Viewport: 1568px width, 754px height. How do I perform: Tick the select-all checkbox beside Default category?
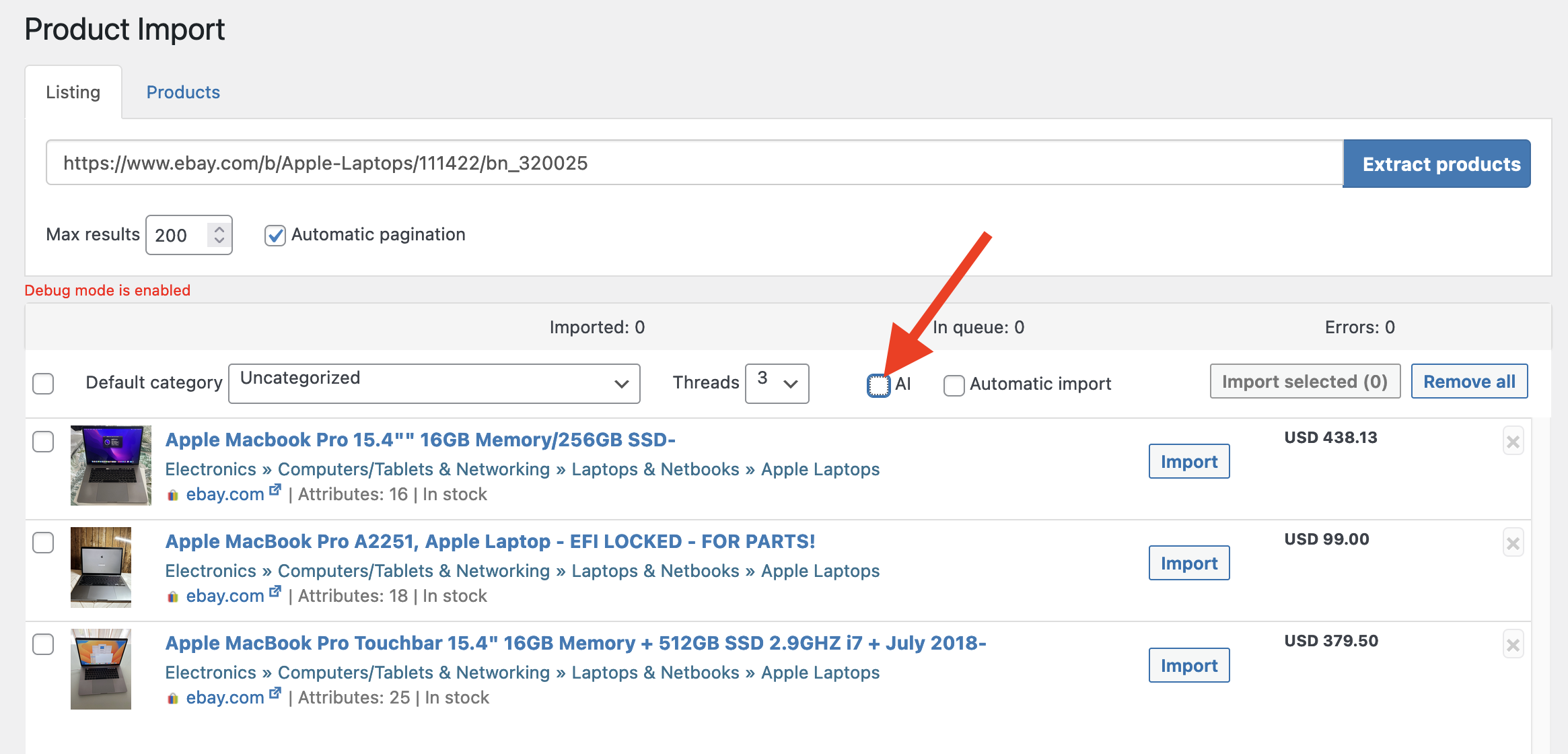[x=43, y=384]
